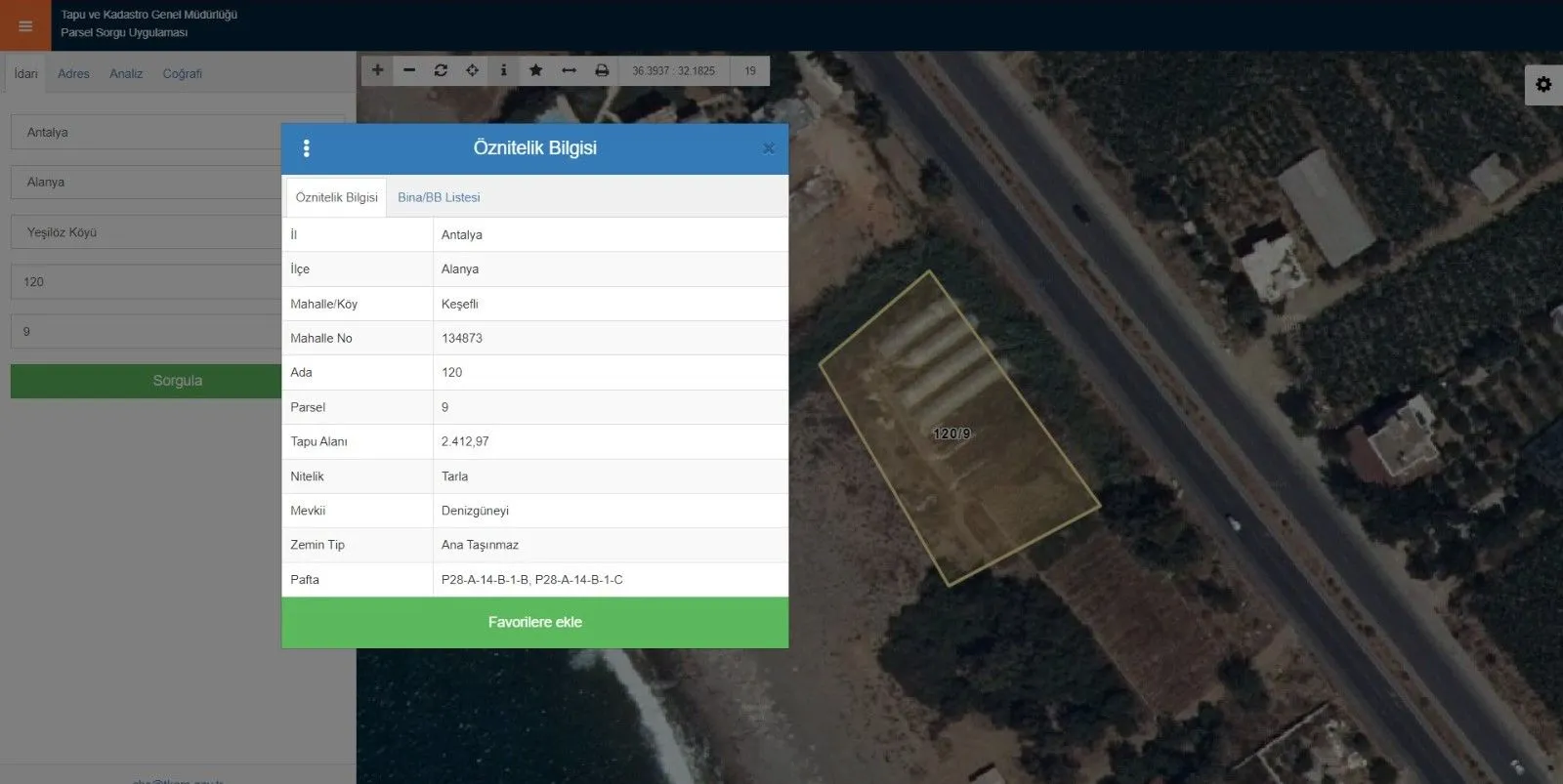Select the Pafta value P28-A-14-B-1-B
This screenshot has width=1563, height=784.
(x=485, y=580)
